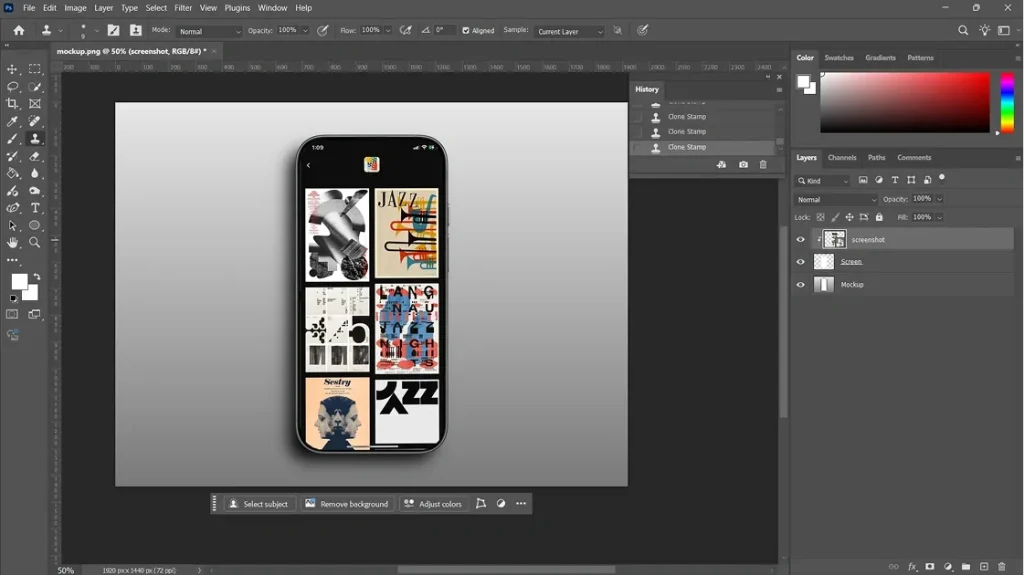Open the Filter menu
1024x575 pixels.
click(183, 8)
